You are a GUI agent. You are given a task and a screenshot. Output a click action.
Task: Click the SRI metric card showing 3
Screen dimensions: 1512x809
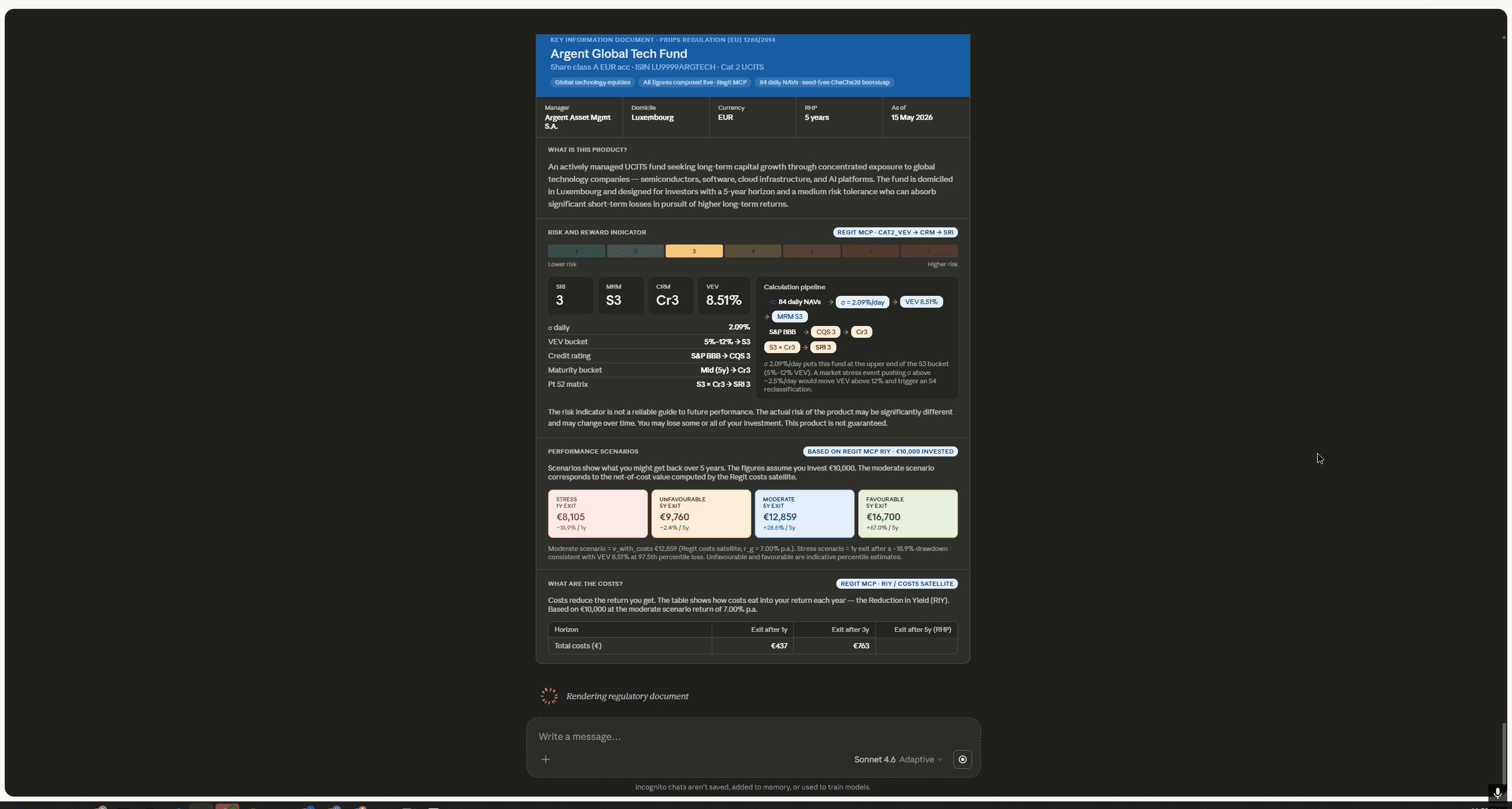click(571, 295)
